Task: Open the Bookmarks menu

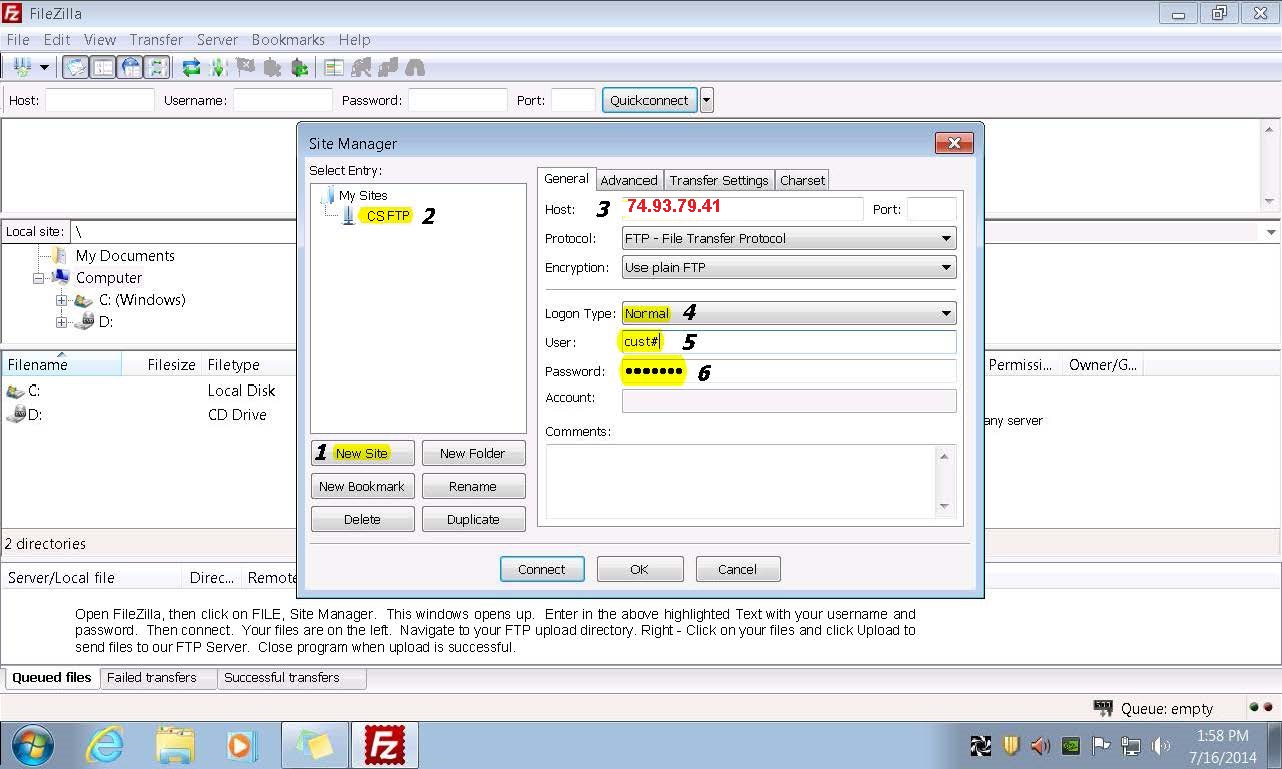Action: (288, 40)
